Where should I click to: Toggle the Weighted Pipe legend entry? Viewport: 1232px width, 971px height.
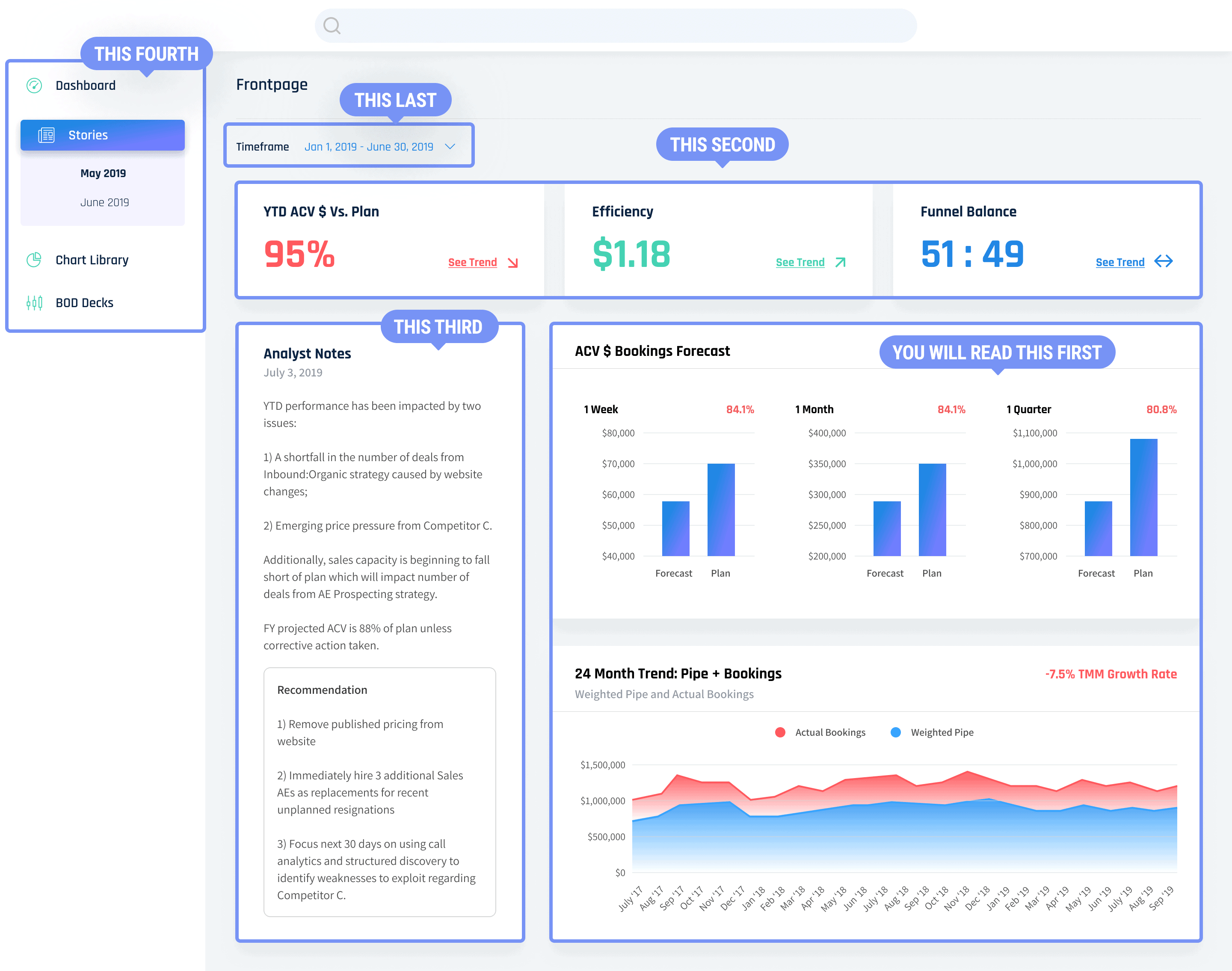coord(942,732)
